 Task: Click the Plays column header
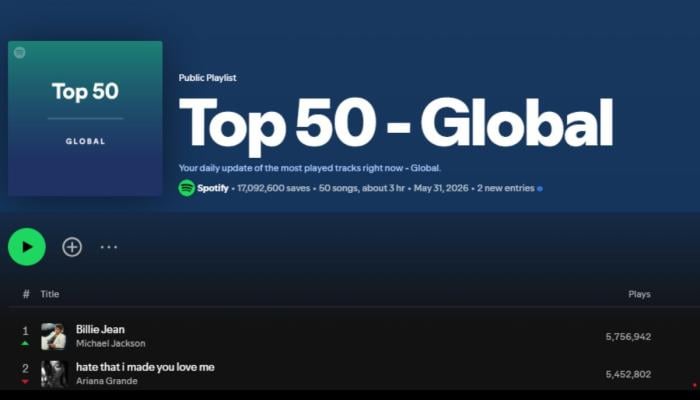coord(639,294)
